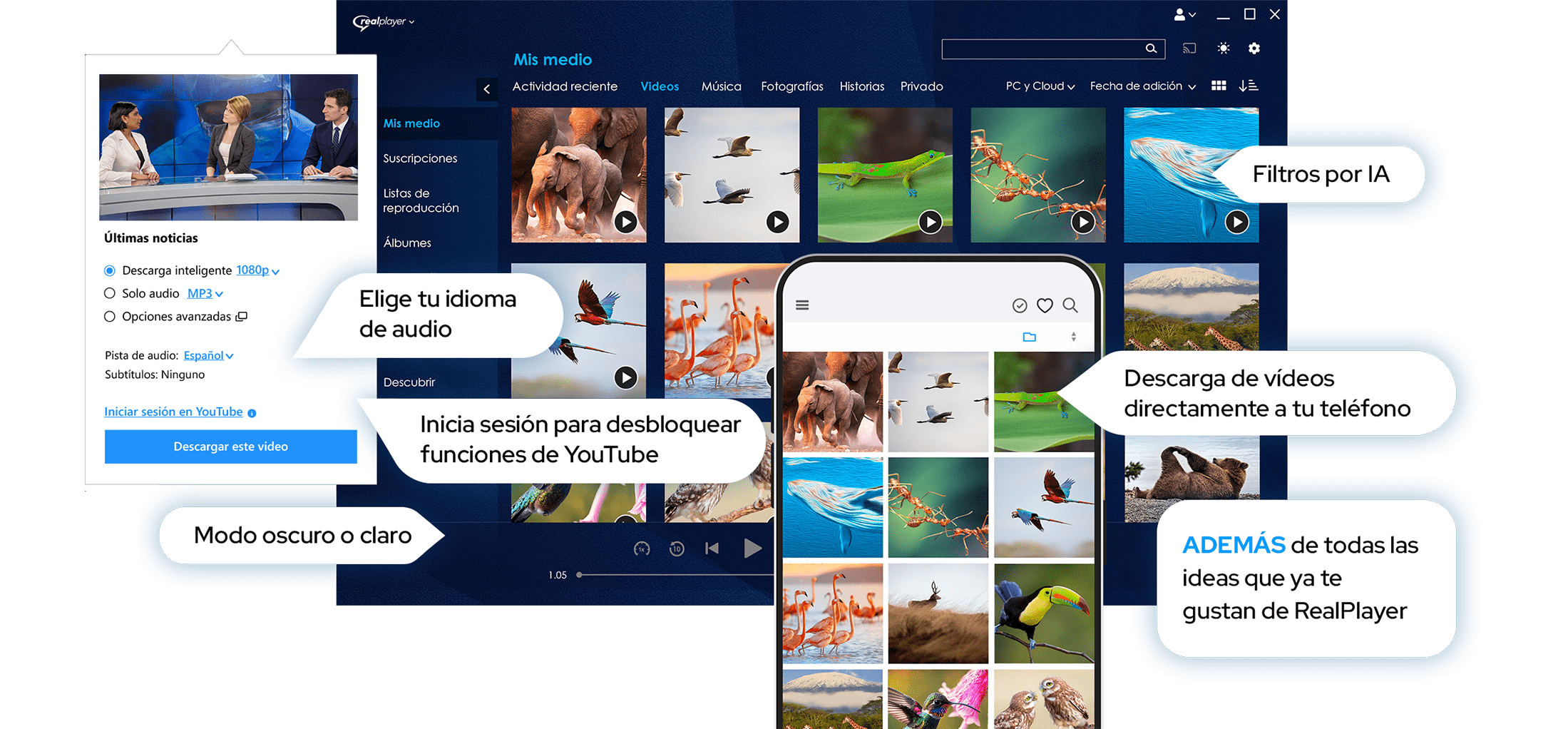Viewport: 1568px width, 729px height.
Task: Choose the Solo audio option
Action: tap(110, 293)
